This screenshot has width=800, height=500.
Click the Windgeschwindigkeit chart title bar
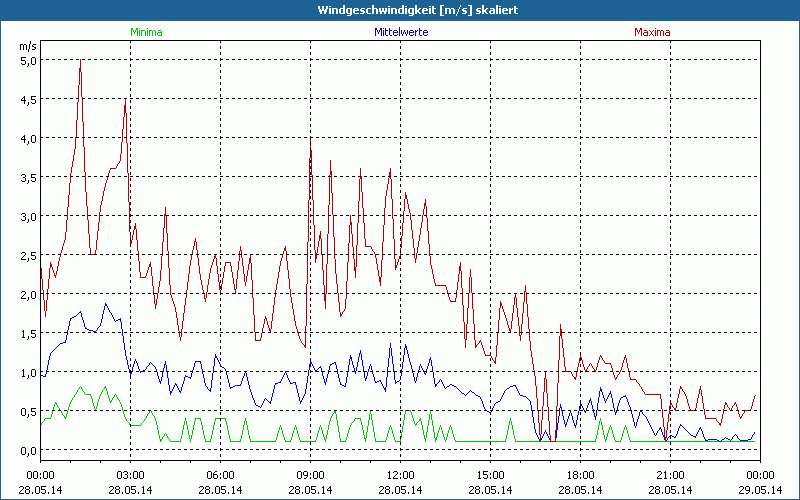click(x=400, y=10)
